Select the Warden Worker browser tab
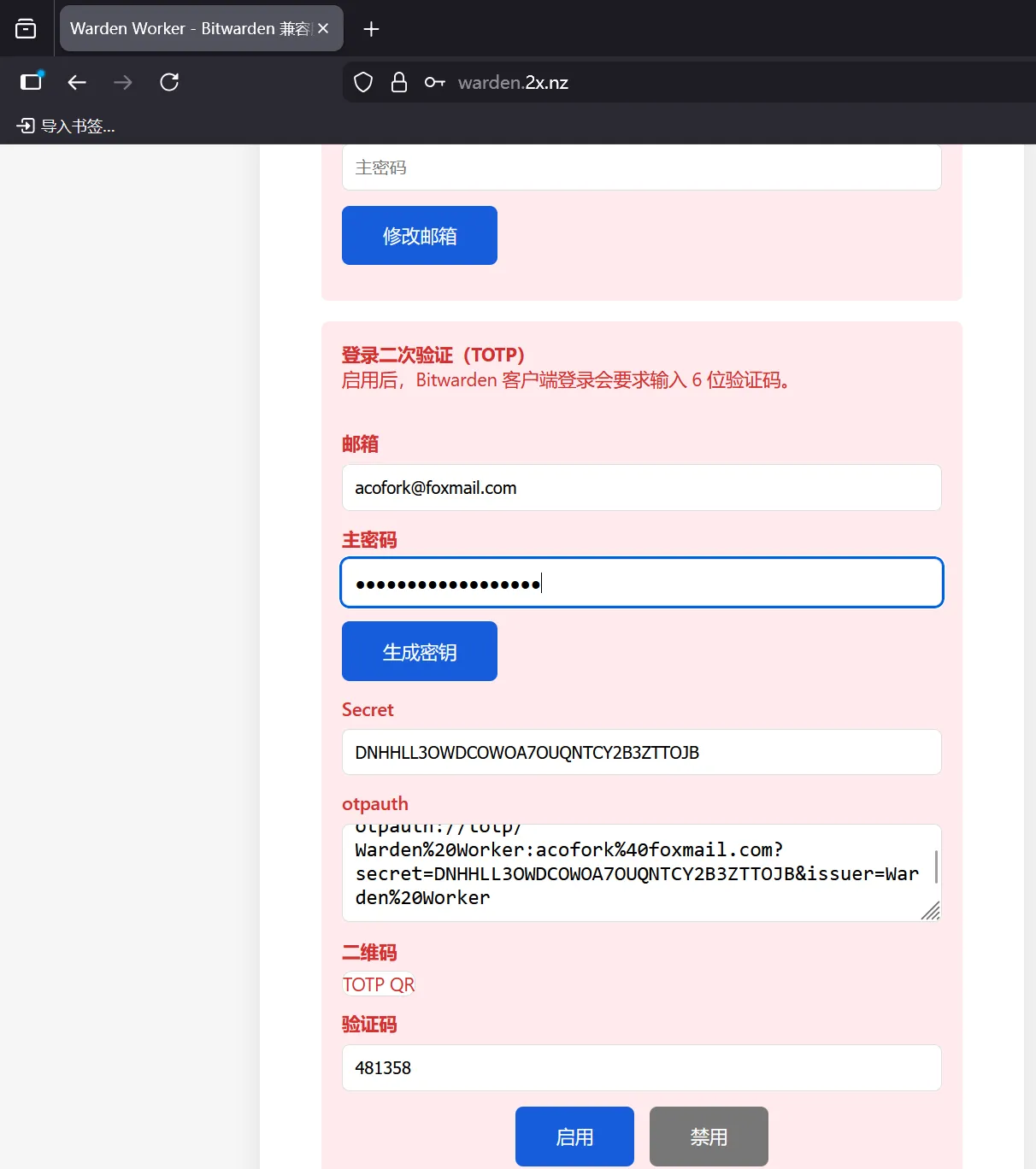 [188, 29]
